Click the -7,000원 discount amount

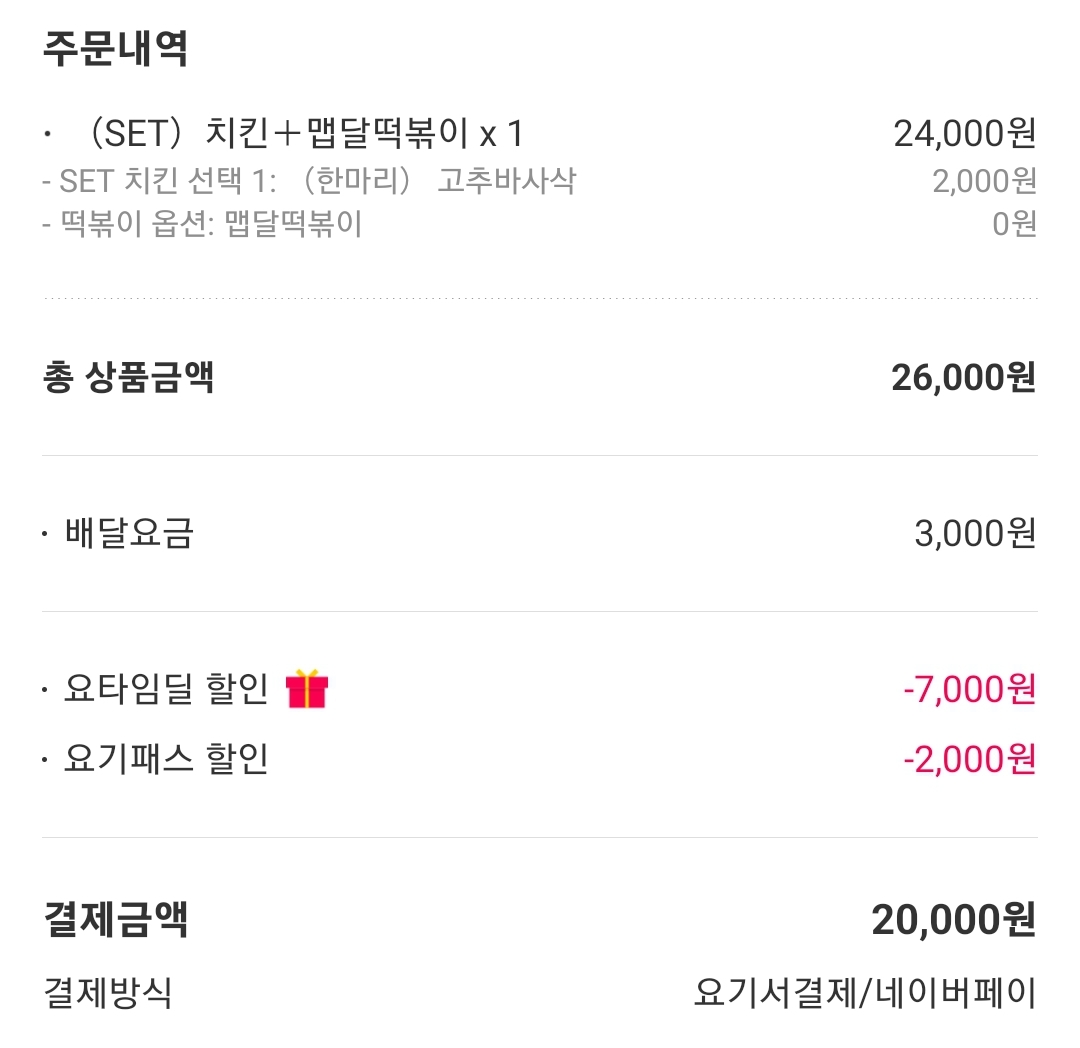click(x=969, y=690)
